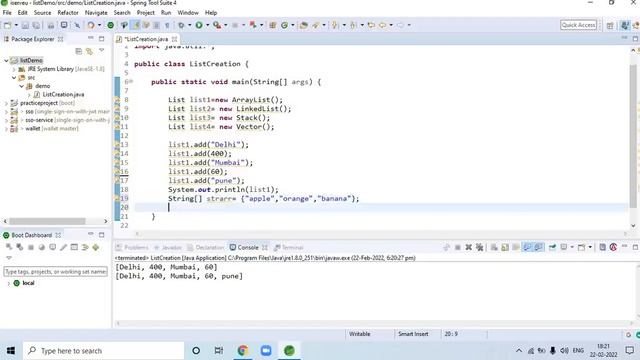This screenshot has height=360, width=640.
Task: Click the Terminate square icon in Console toolbar
Action: coord(458,247)
